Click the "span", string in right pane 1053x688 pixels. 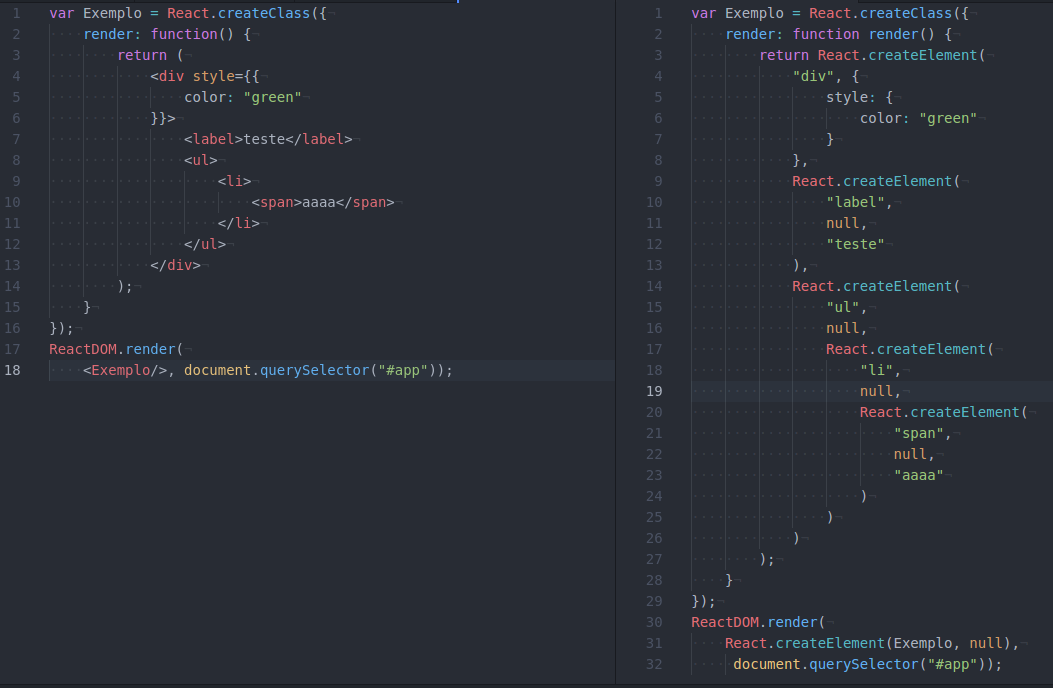tap(923, 433)
